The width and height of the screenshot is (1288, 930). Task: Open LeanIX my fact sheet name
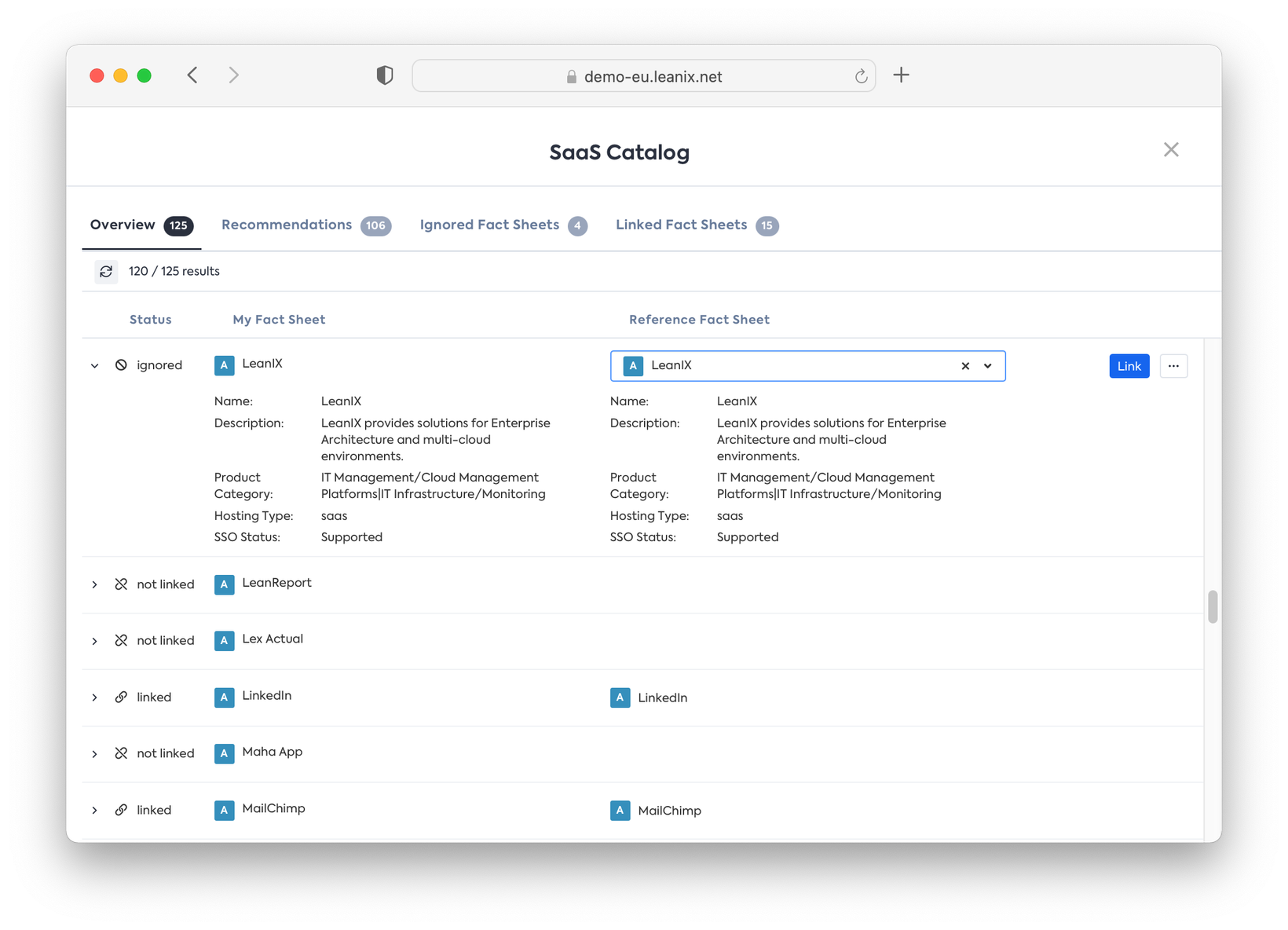tap(262, 364)
